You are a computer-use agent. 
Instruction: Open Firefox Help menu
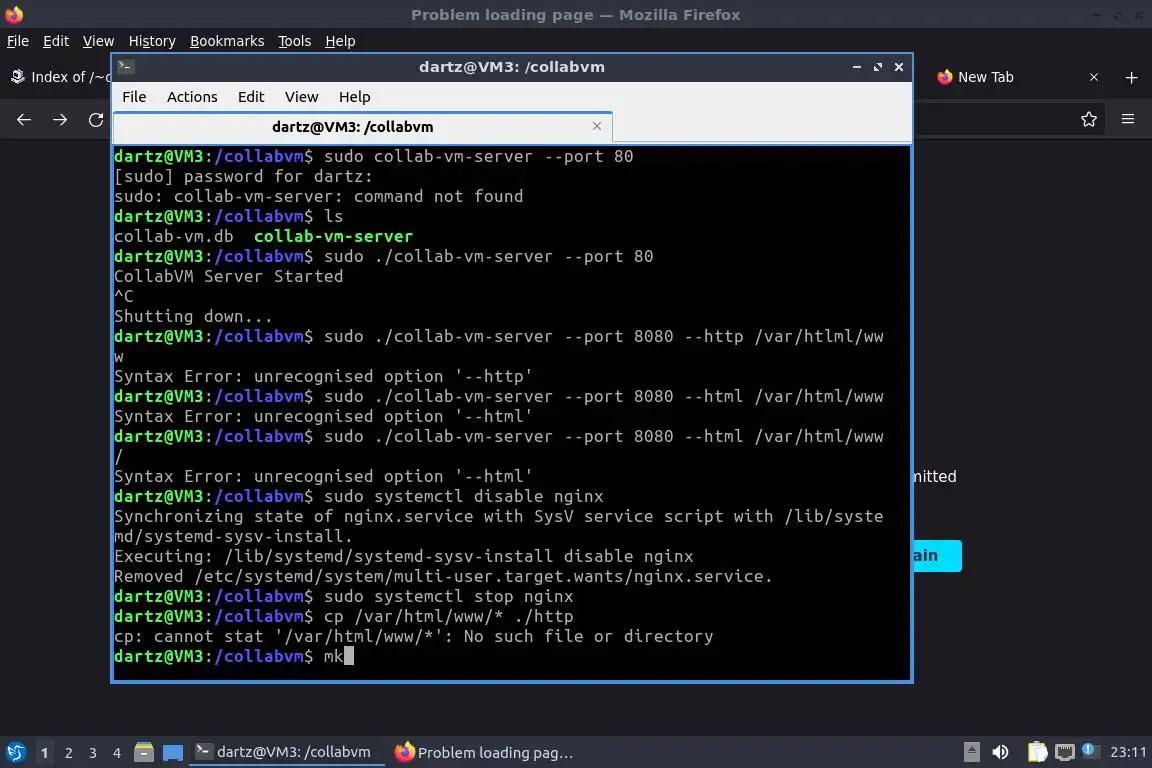340,41
